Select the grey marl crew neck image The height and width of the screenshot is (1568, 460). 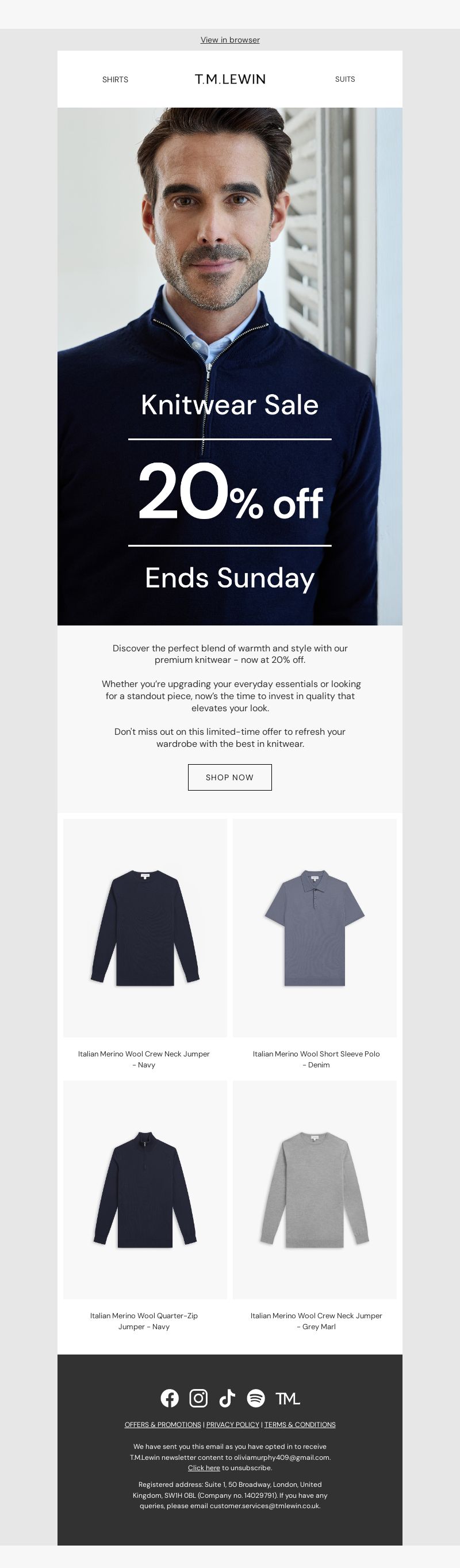click(x=315, y=1190)
